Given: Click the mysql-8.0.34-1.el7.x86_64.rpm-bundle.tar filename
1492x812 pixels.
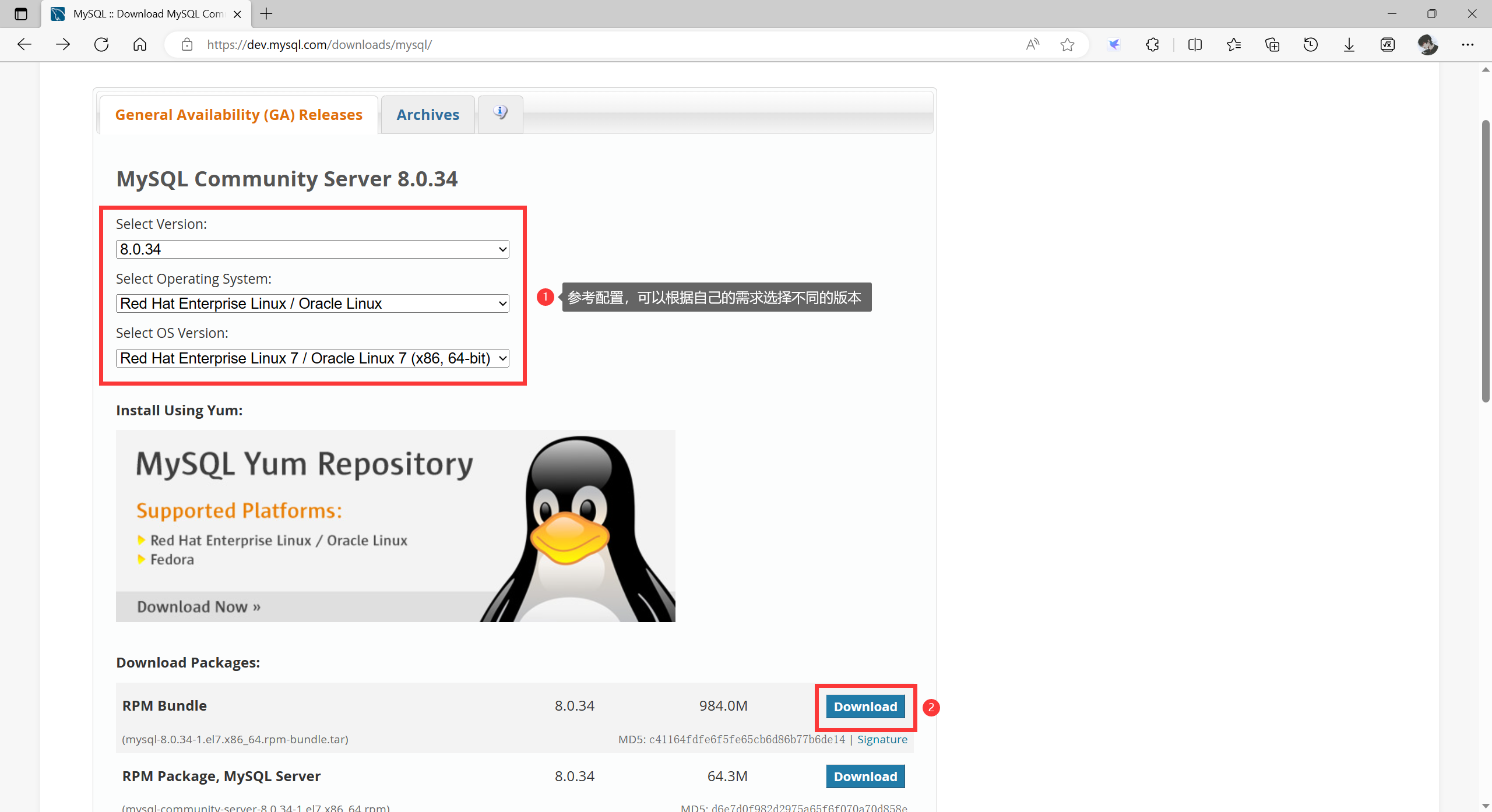Looking at the screenshot, I should pos(235,739).
